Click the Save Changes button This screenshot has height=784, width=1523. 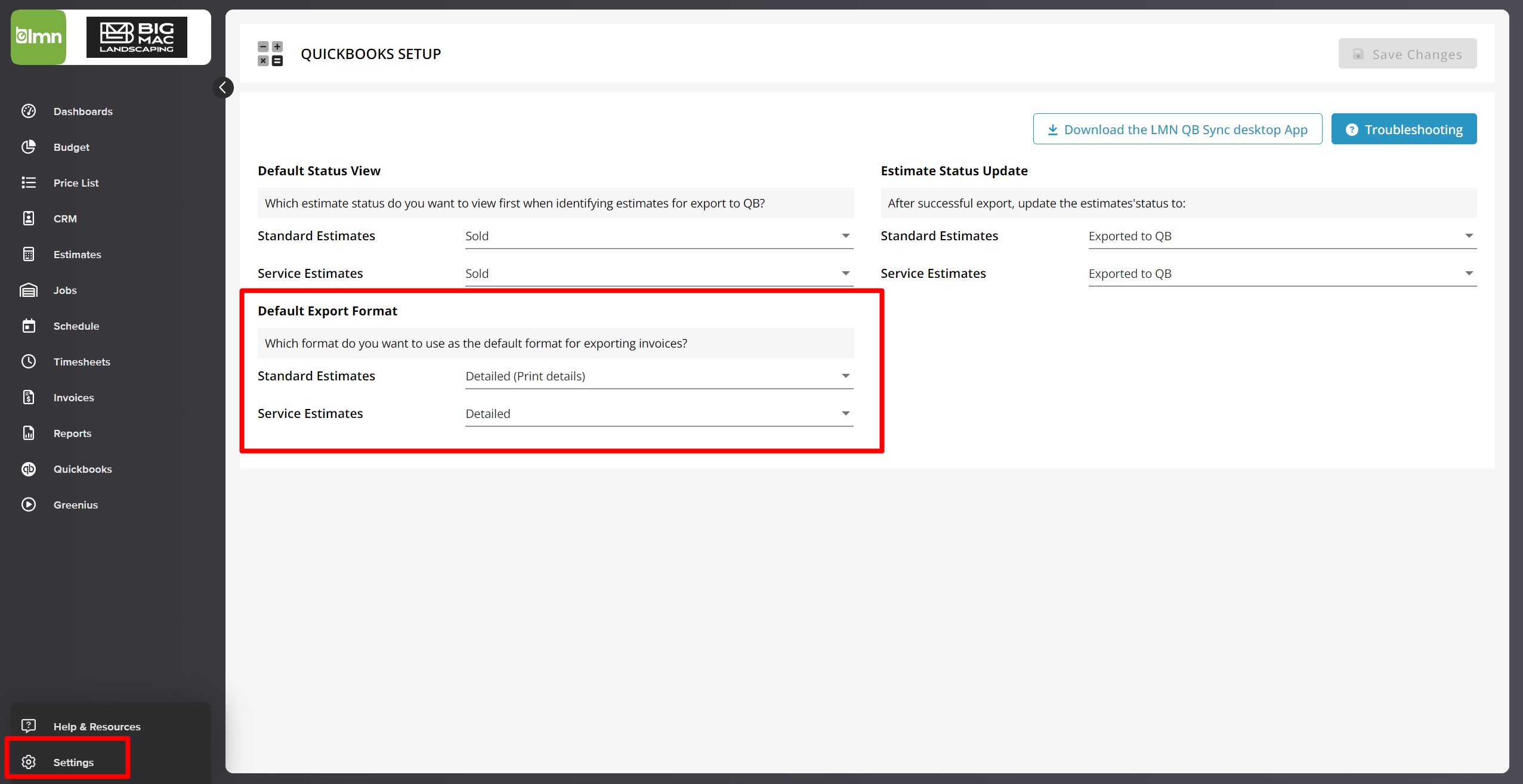(1407, 54)
